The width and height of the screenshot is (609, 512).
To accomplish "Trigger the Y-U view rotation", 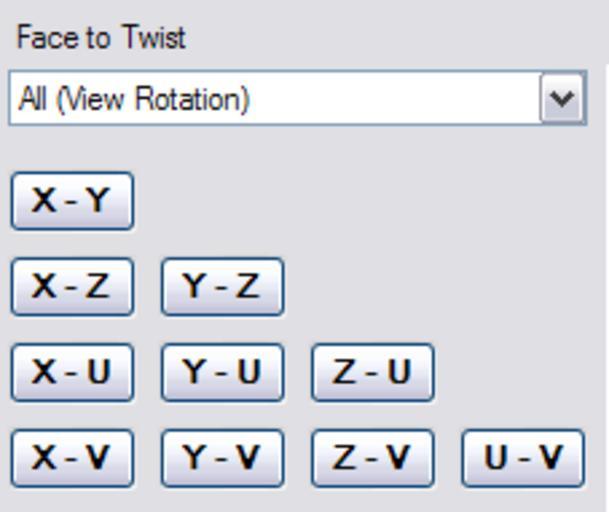I will click(222, 373).
